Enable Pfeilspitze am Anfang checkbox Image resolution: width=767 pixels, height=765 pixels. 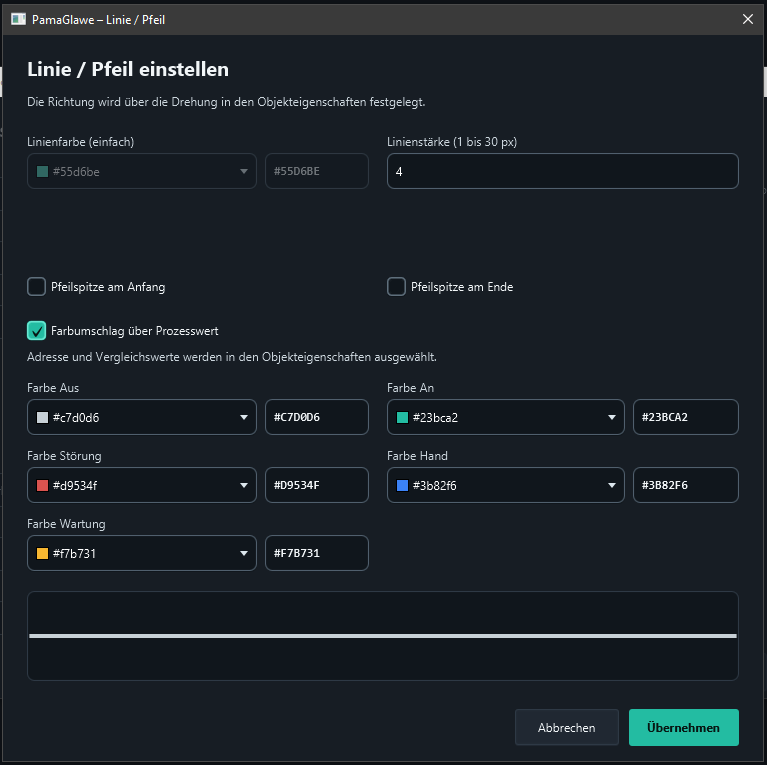[x=37, y=287]
